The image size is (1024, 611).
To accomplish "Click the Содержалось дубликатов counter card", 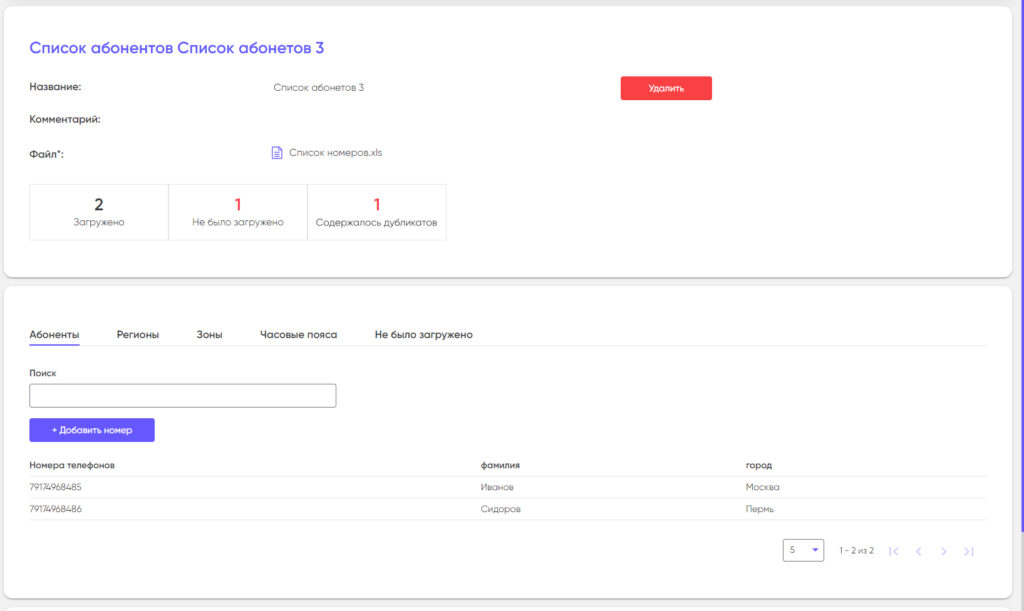I will pyautogui.click(x=377, y=212).
